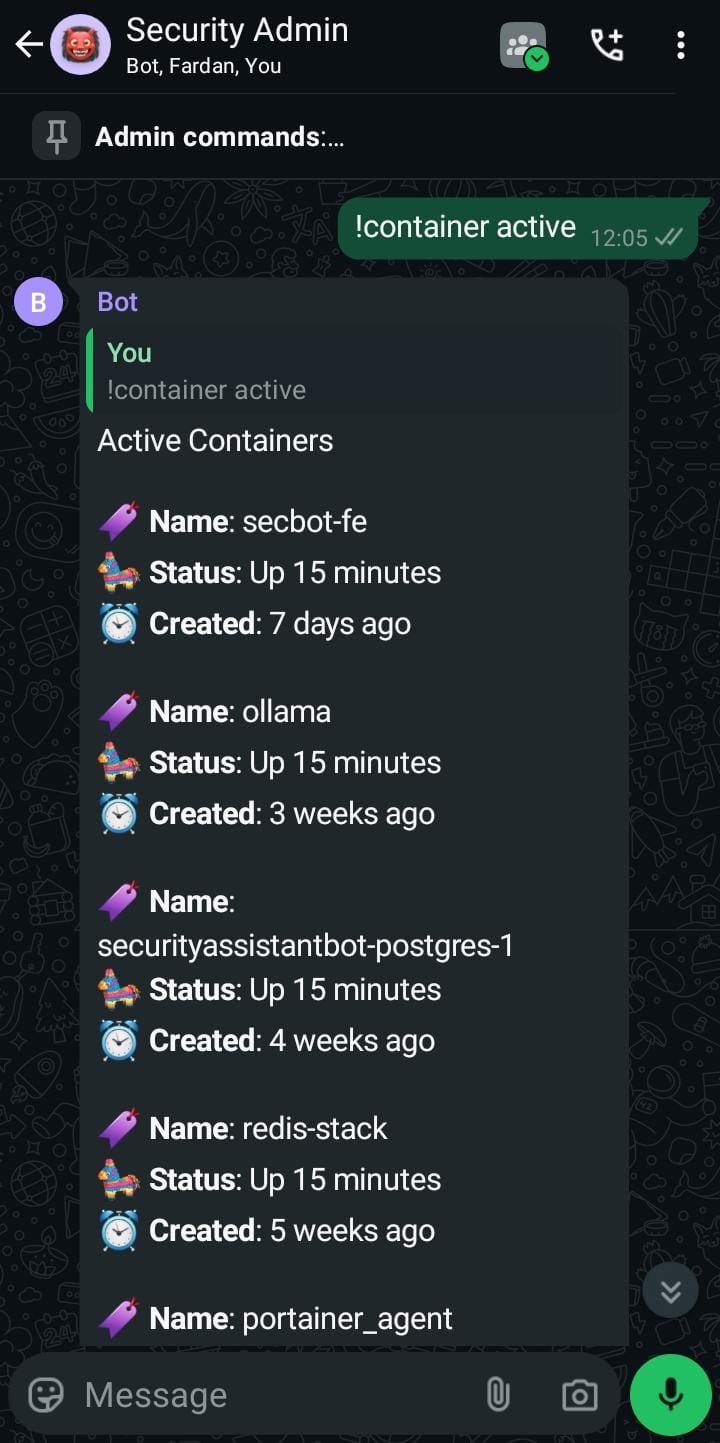The image size is (720, 1443).
Task: Tap the double-tick read receipt at 12:05
Action: click(668, 238)
